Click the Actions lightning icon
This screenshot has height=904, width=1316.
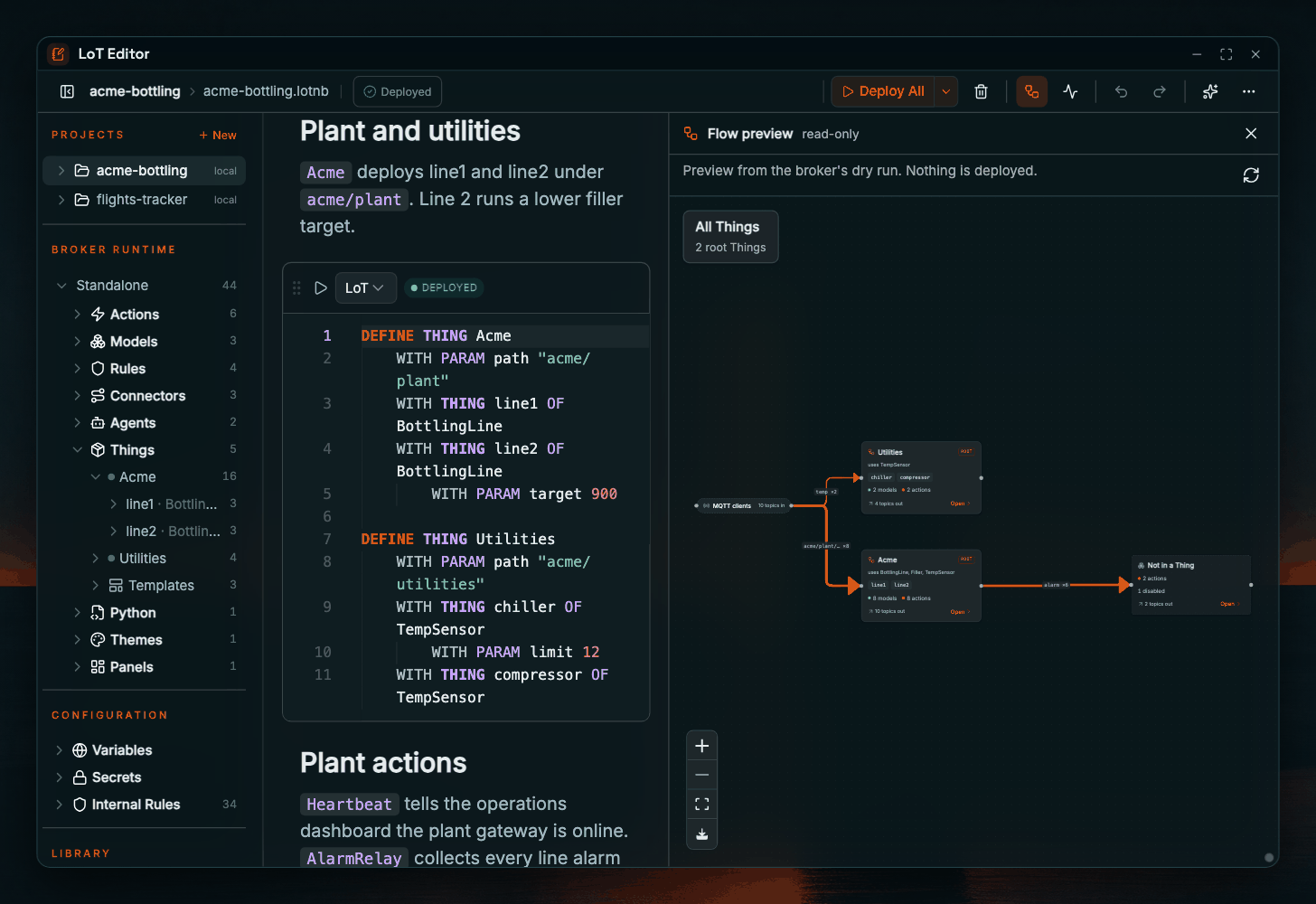tap(98, 315)
